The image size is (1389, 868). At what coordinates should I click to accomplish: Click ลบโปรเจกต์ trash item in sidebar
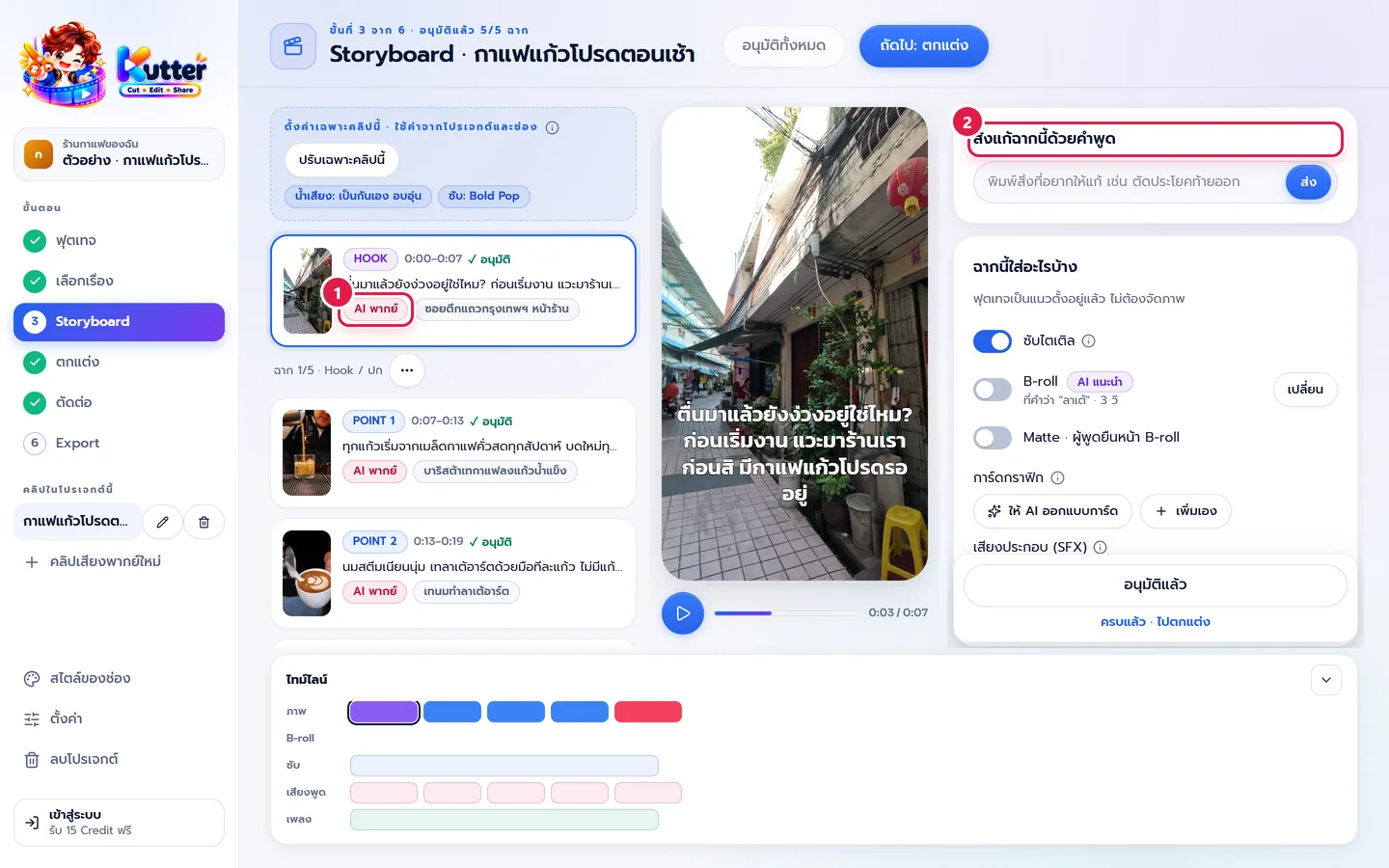119,759
